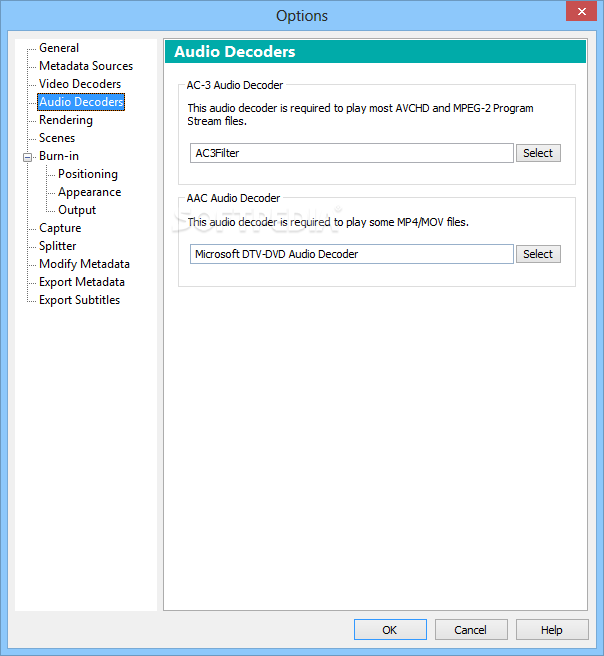Open Help for the Options dialog
This screenshot has height=656, width=604.
click(552, 630)
